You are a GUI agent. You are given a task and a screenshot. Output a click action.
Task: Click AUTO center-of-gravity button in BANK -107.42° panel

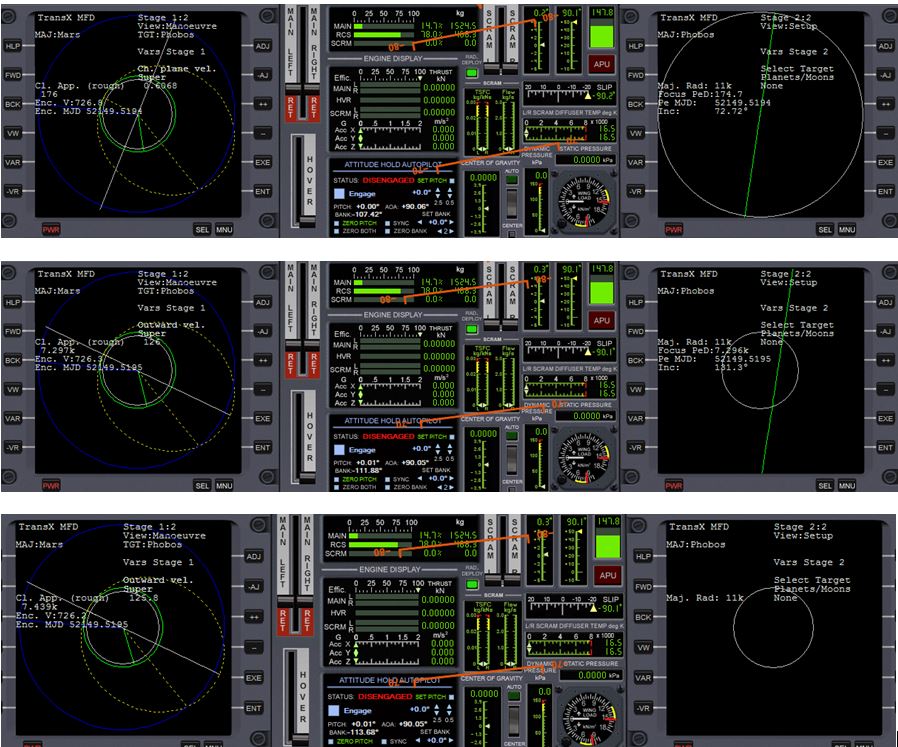click(512, 180)
